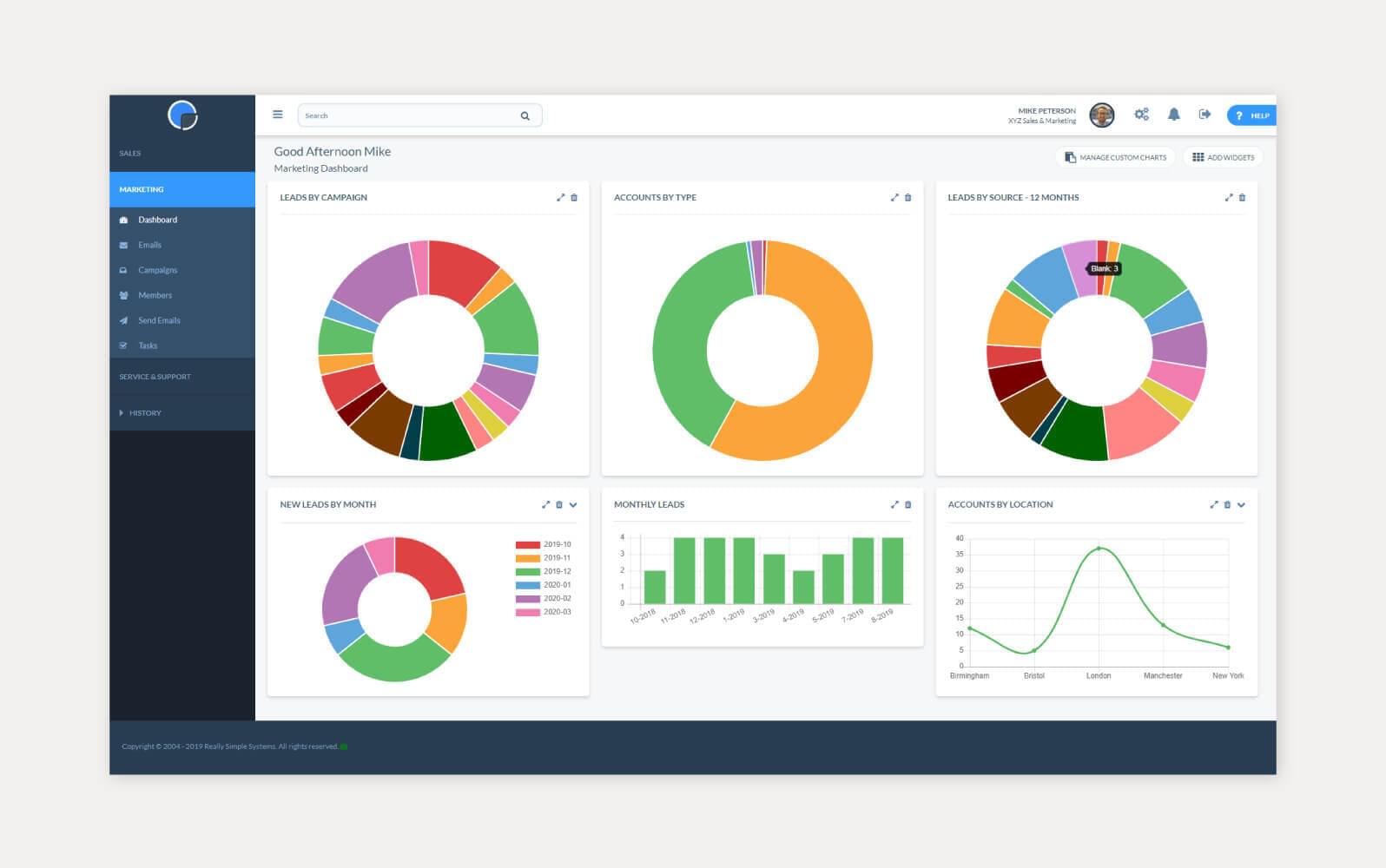
Task: Click the search magnifier icon
Action: point(525,115)
